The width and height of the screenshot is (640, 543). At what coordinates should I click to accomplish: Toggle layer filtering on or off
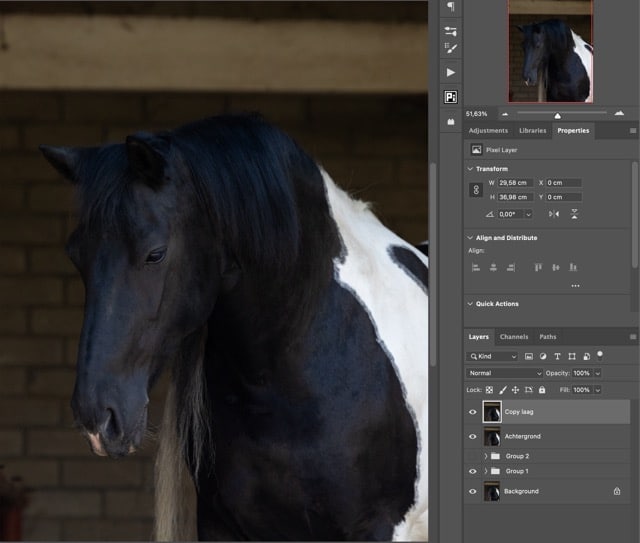click(600, 355)
